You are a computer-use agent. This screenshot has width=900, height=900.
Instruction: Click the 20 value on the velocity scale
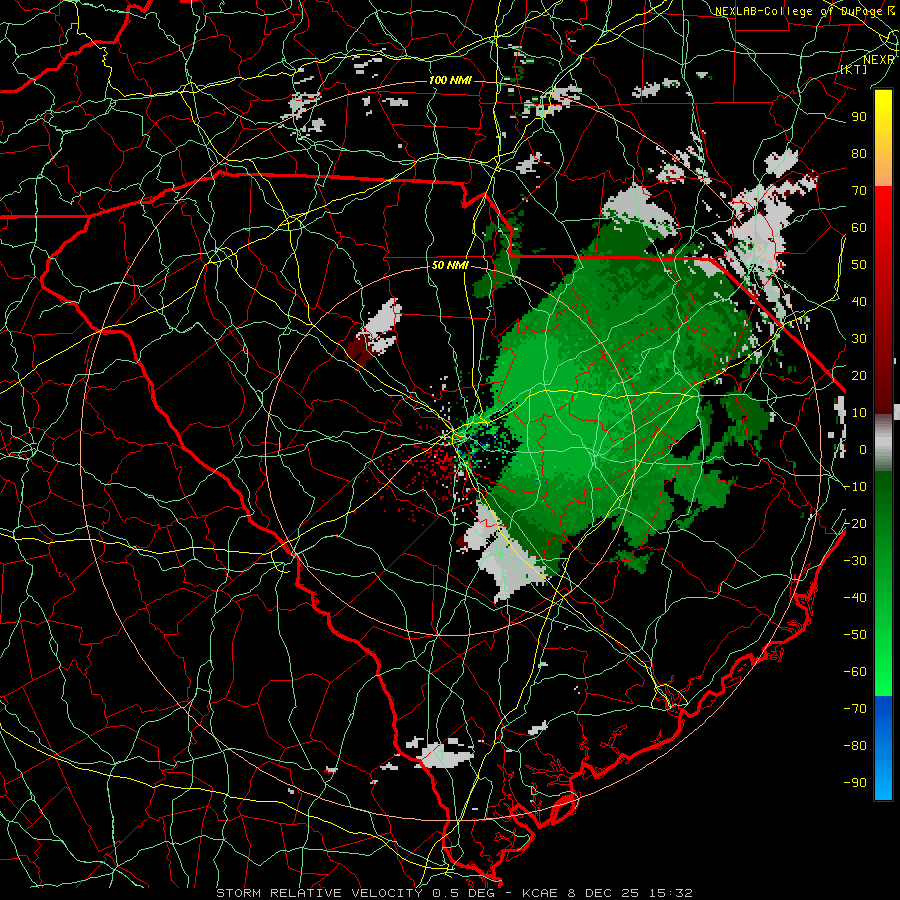coord(859,376)
